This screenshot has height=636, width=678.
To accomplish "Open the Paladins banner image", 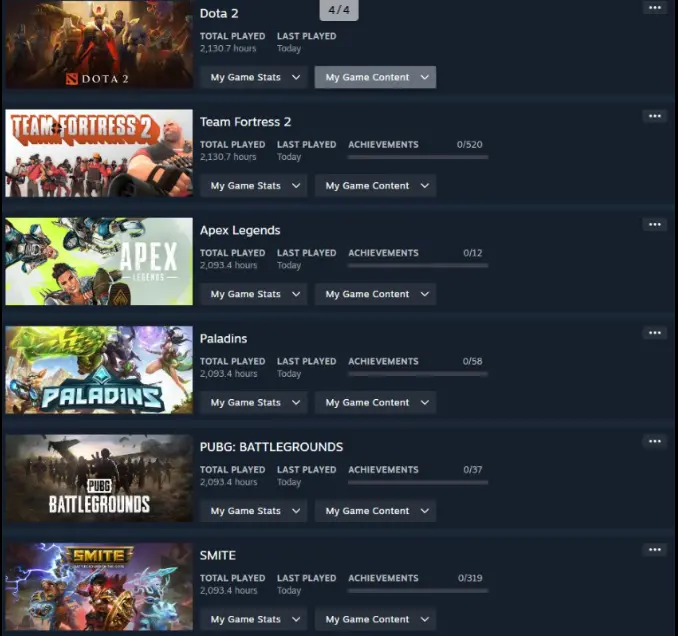I will point(99,370).
